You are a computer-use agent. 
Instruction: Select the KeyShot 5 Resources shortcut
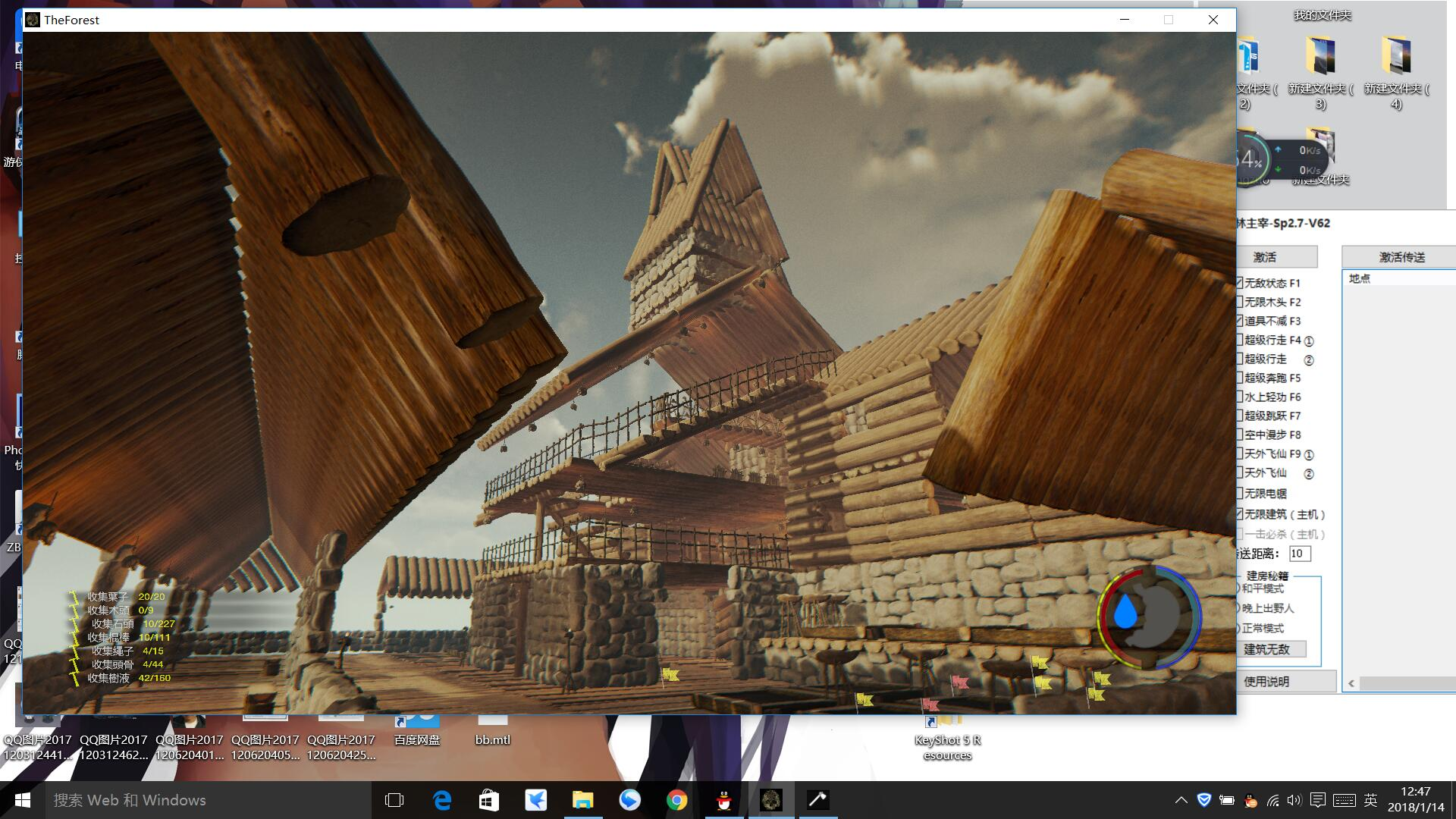coord(947,738)
